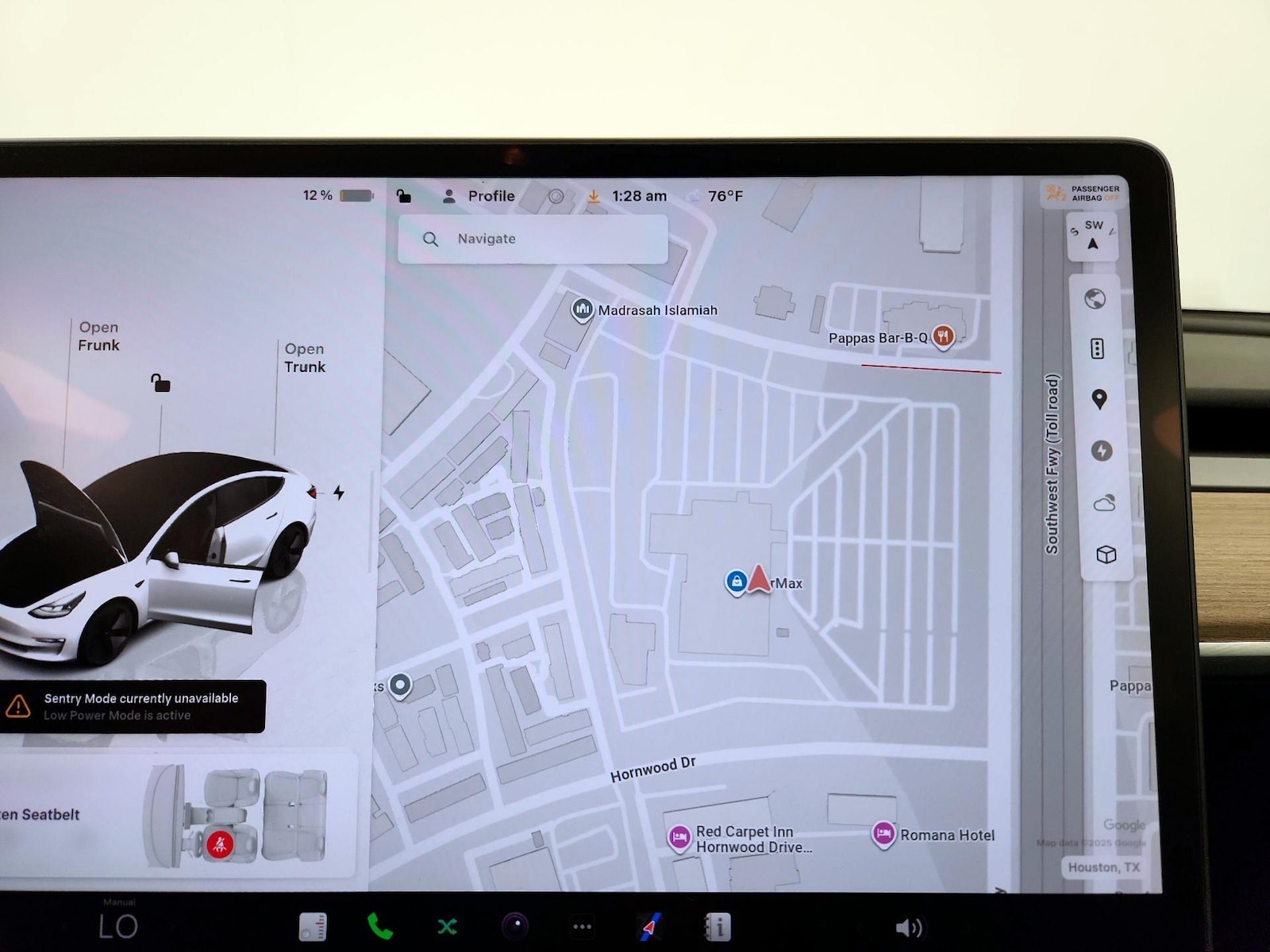Toggle satellite view with the globe icon
This screenshot has width=1270, height=952.
pos(1095,299)
